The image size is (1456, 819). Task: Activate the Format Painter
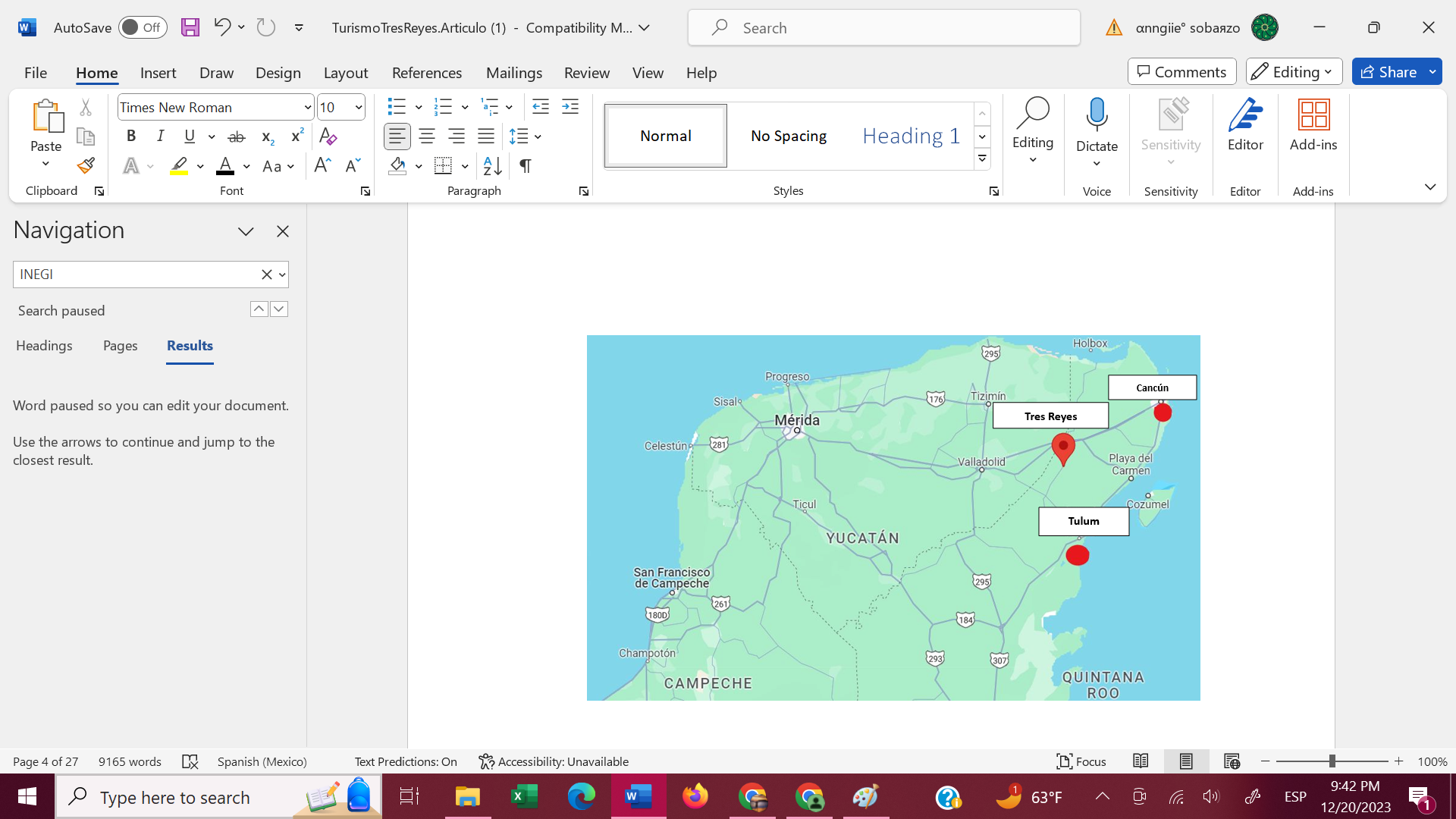(85, 165)
